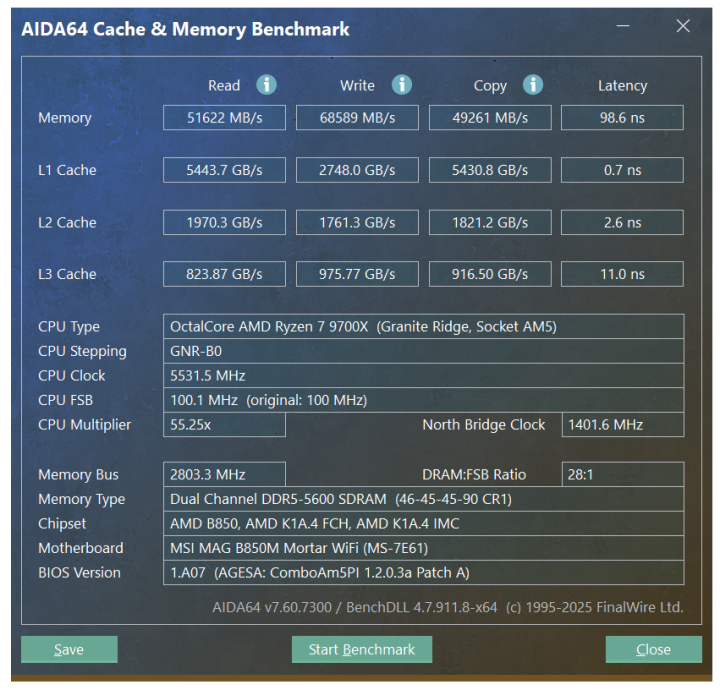Screen dimensions: 720x690
Task: Click the Memory row label
Action: (65, 118)
